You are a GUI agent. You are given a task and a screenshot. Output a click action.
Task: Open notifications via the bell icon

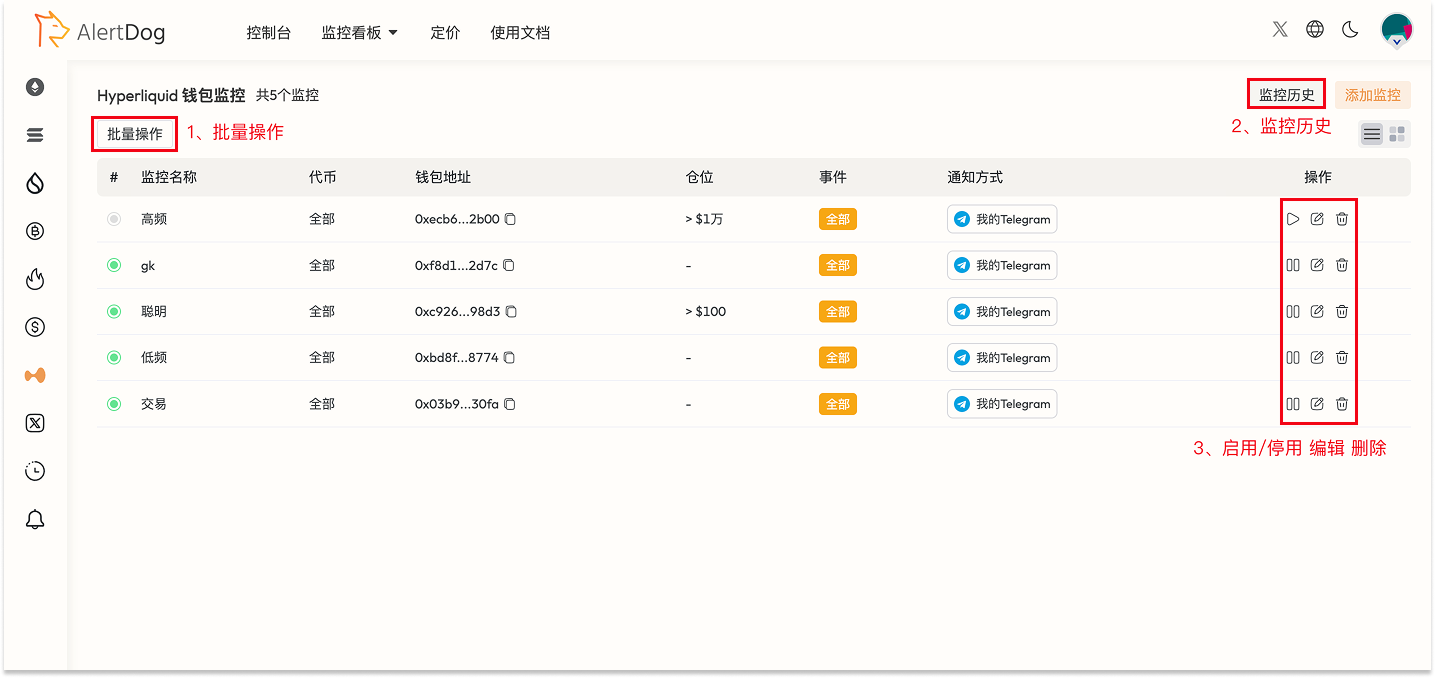pos(35,518)
